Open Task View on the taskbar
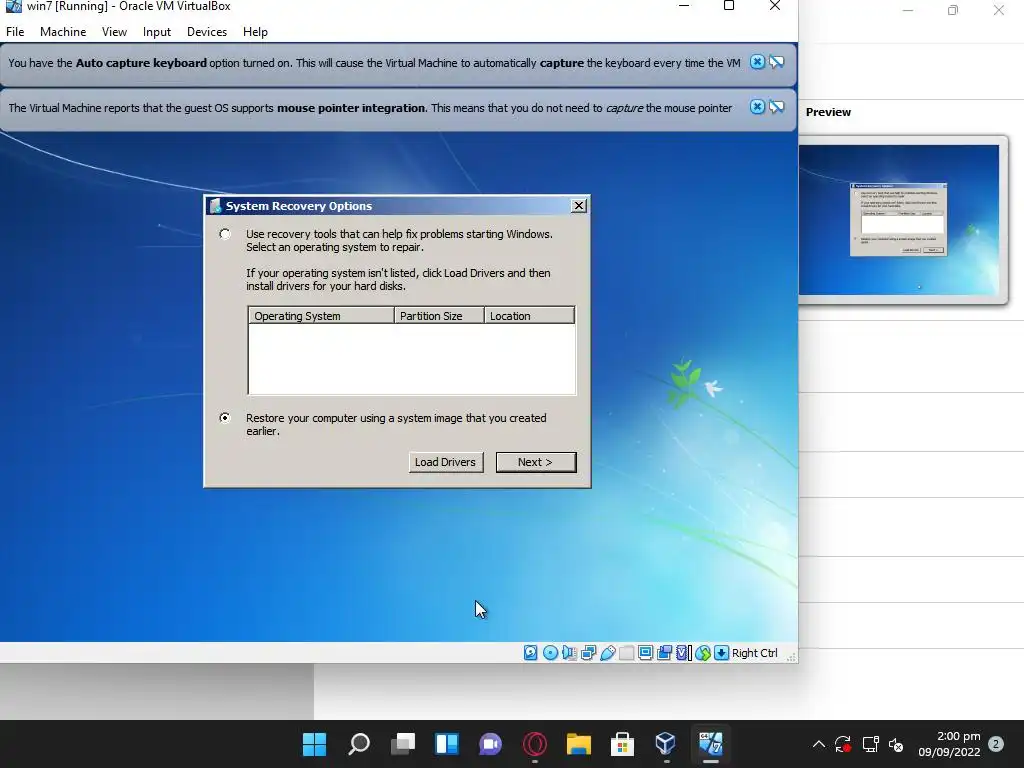This screenshot has height=768, width=1024. point(403,744)
